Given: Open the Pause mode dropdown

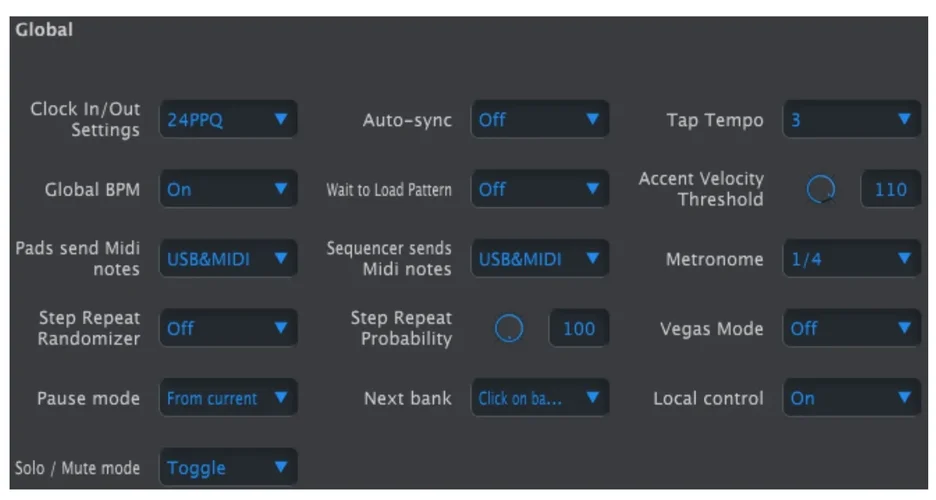Looking at the screenshot, I should (x=228, y=398).
